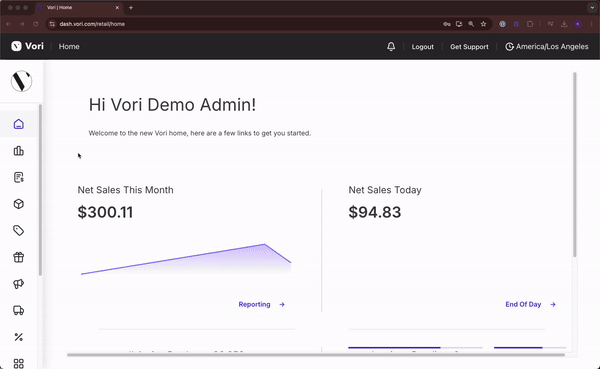
Task: Open the percent discounts sidebar icon
Action: 18,337
